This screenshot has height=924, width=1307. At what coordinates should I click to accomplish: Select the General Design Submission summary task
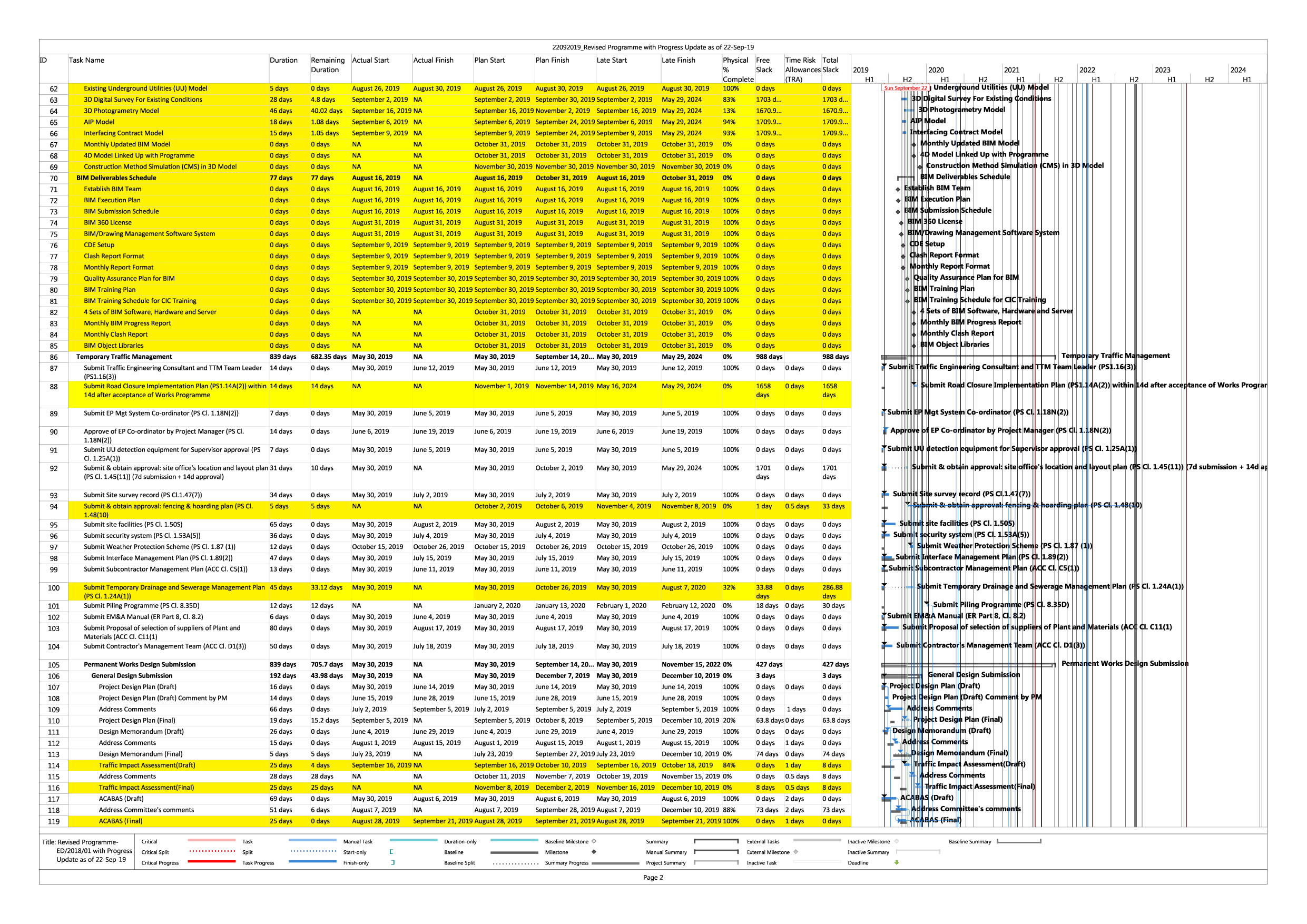click(x=132, y=676)
